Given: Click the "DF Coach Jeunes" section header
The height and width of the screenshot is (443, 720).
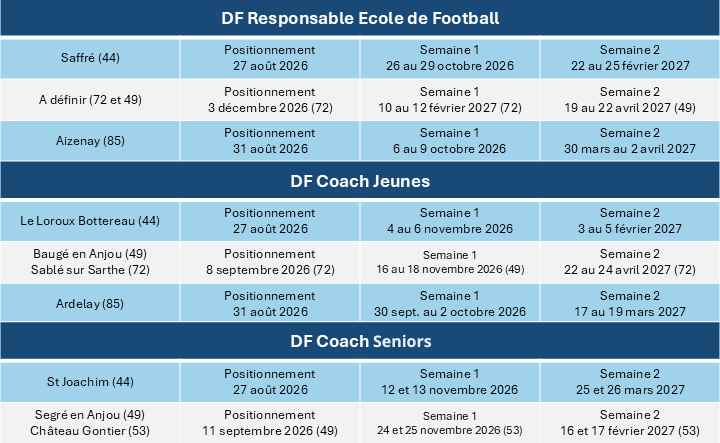Looking at the screenshot, I should point(360,180).
